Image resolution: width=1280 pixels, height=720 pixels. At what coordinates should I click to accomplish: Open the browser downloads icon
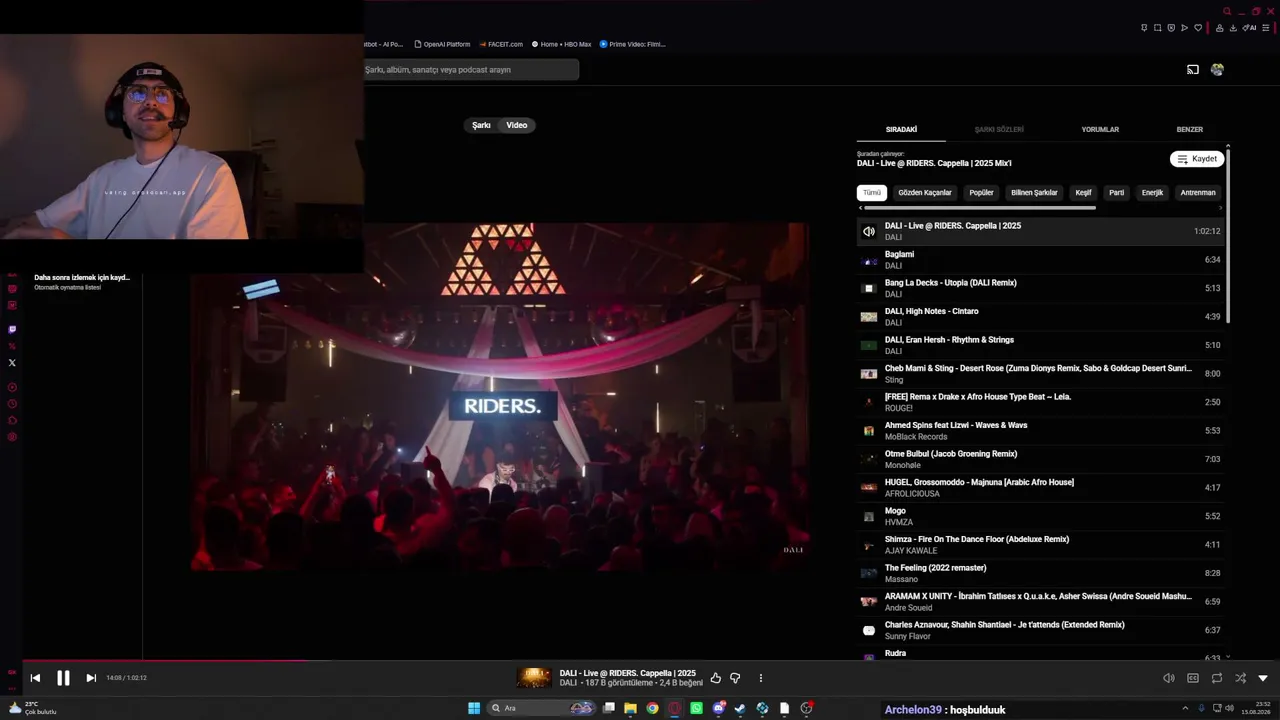[x=1233, y=28]
